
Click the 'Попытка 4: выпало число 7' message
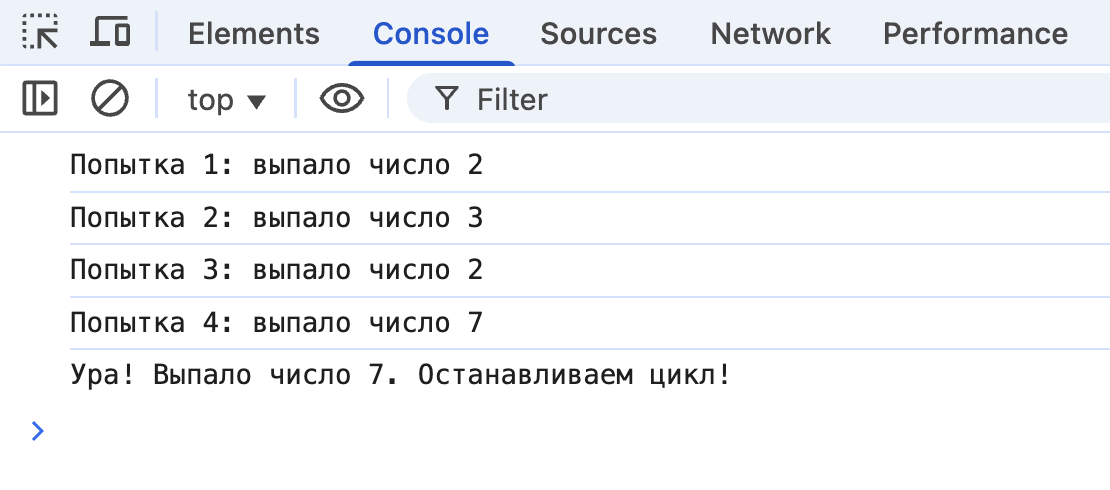277,323
